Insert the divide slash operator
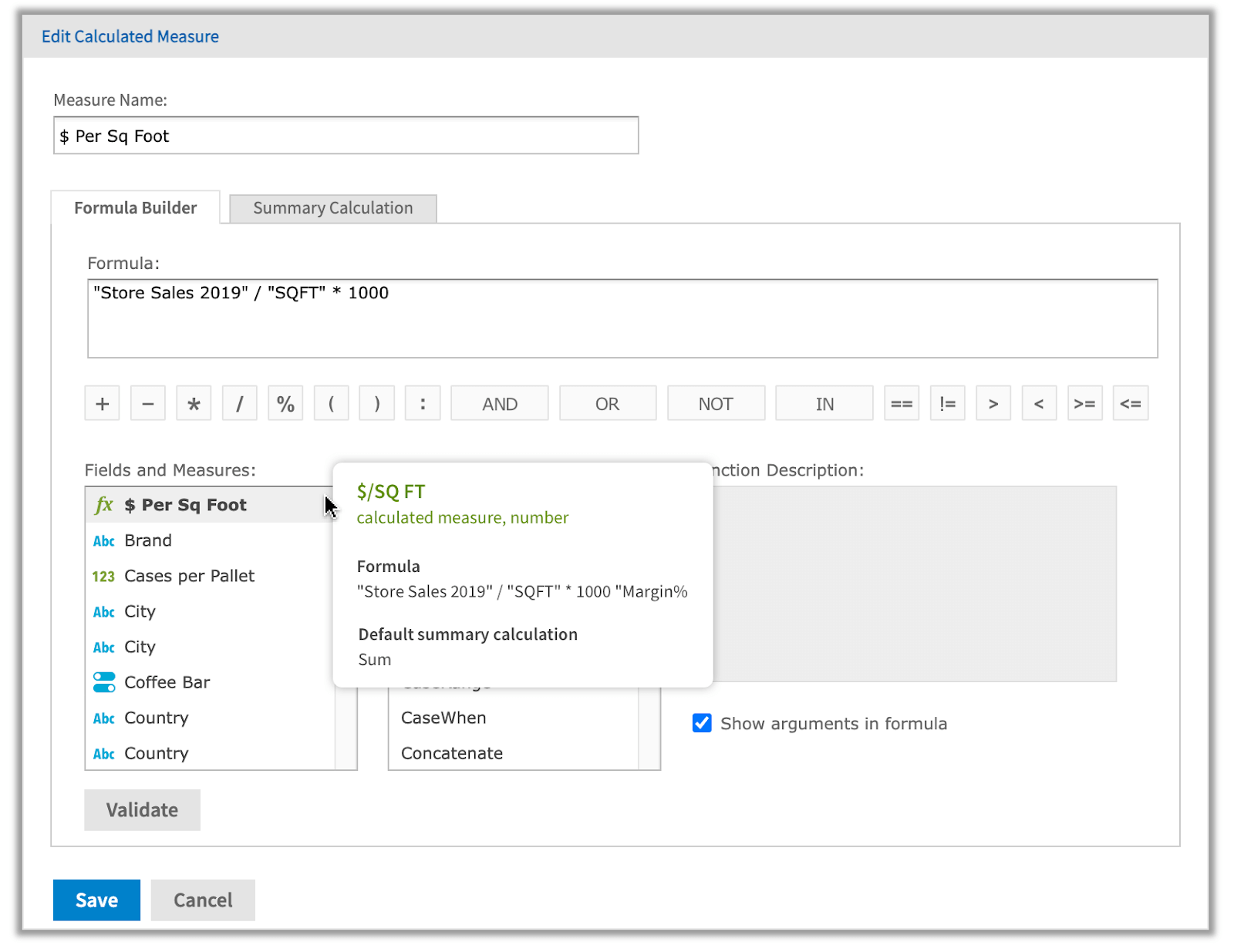This screenshot has width=1234, height=952. (240, 403)
